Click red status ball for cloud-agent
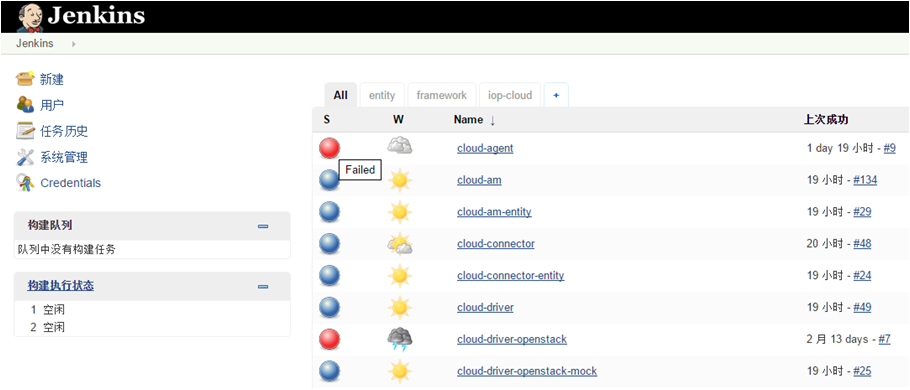Viewport: 910px width, 390px height. tap(330, 148)
